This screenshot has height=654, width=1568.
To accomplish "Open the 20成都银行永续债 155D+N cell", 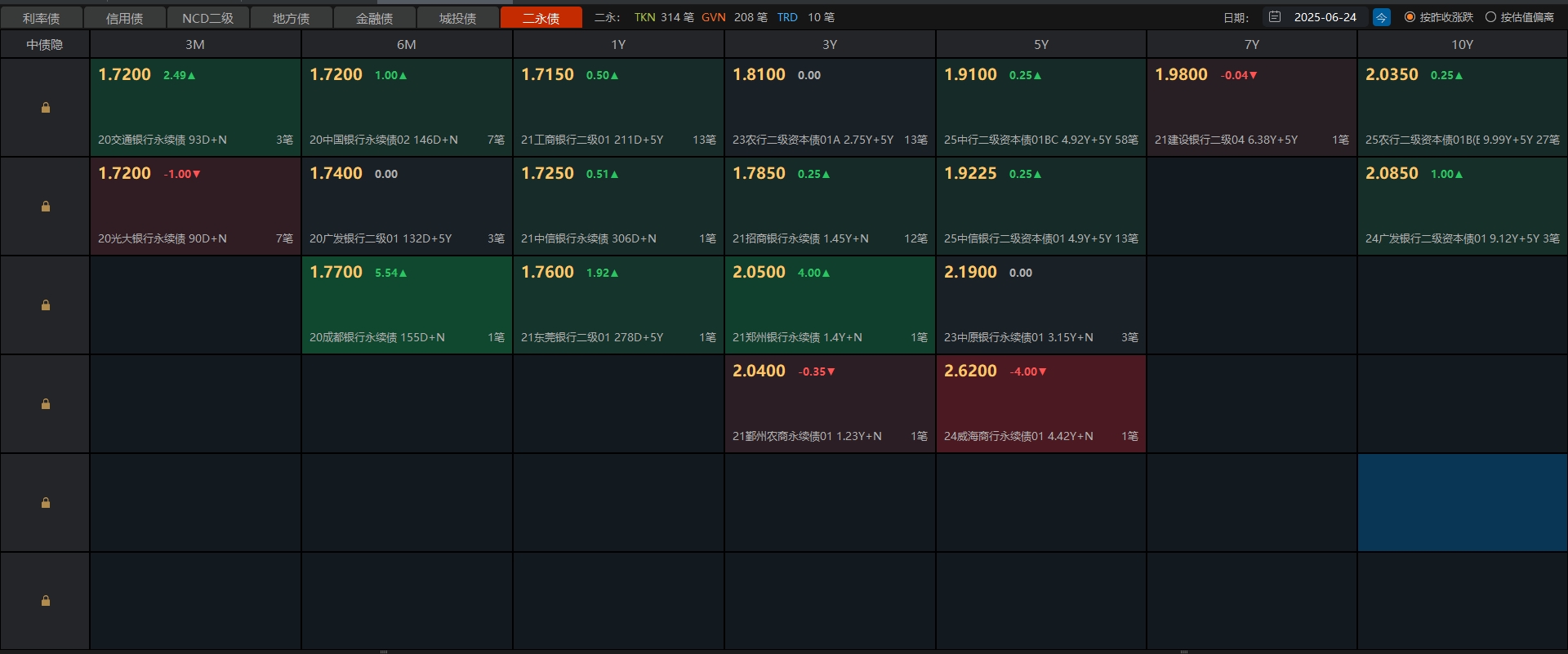I will click(x=407, y=305).
